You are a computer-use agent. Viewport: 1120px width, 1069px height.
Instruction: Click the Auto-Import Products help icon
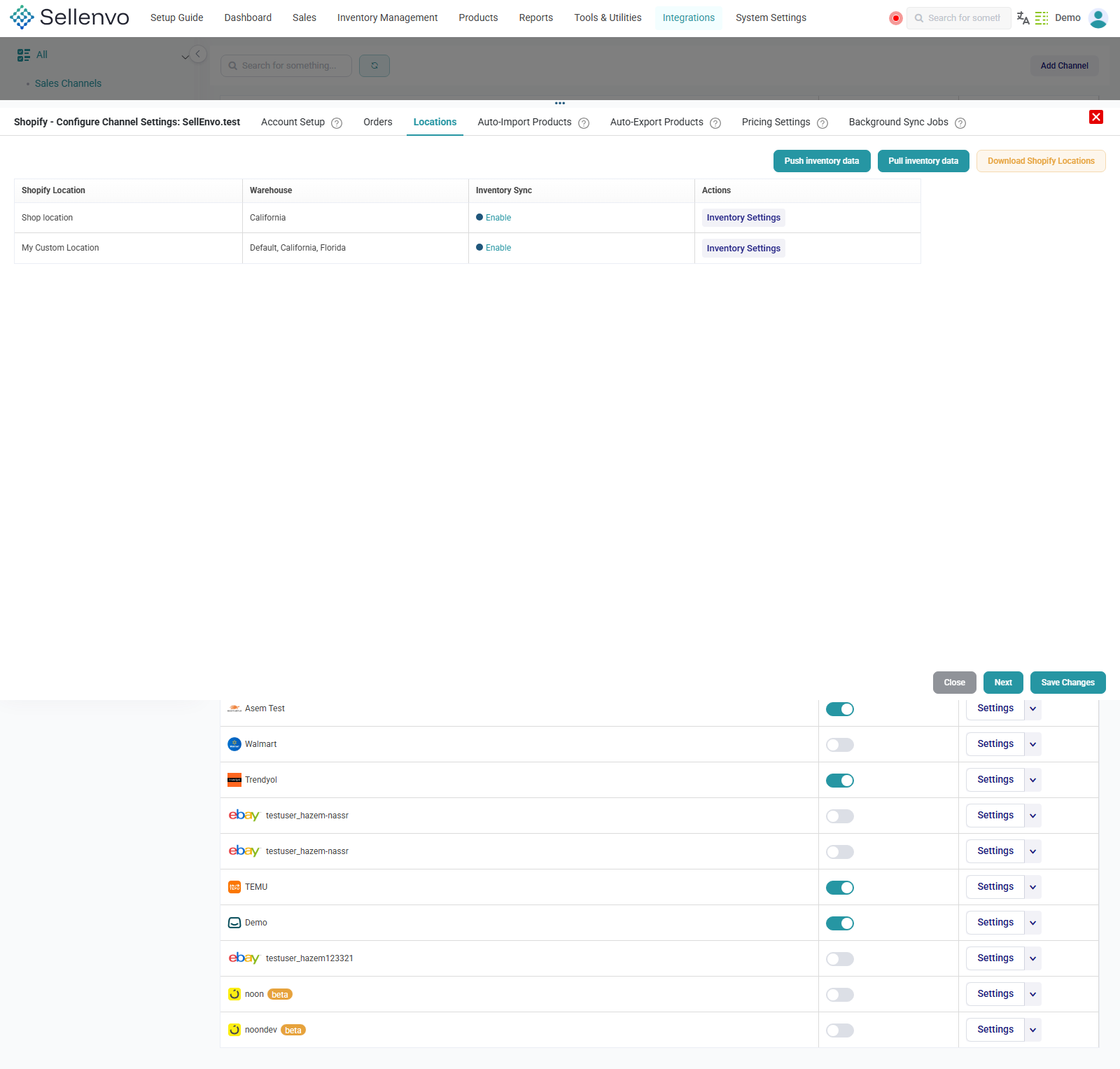tap(584, 123)
